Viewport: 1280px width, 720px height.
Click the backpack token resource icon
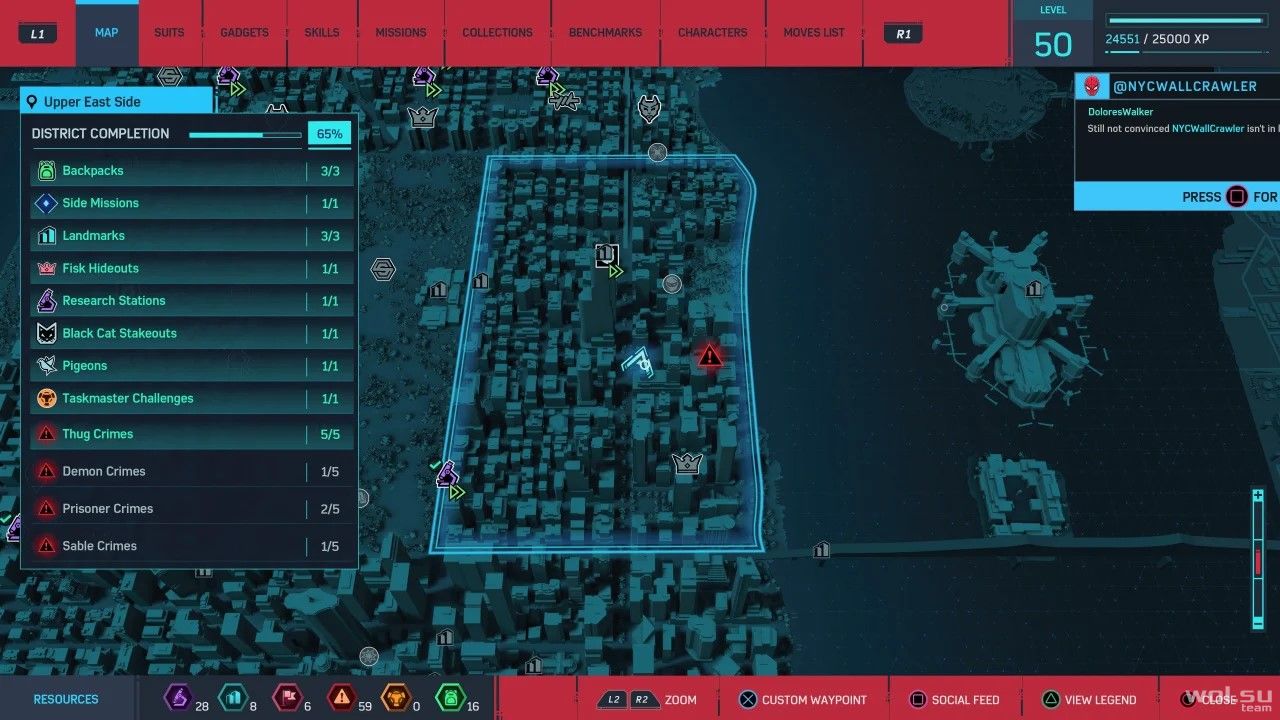coord(449,697)
